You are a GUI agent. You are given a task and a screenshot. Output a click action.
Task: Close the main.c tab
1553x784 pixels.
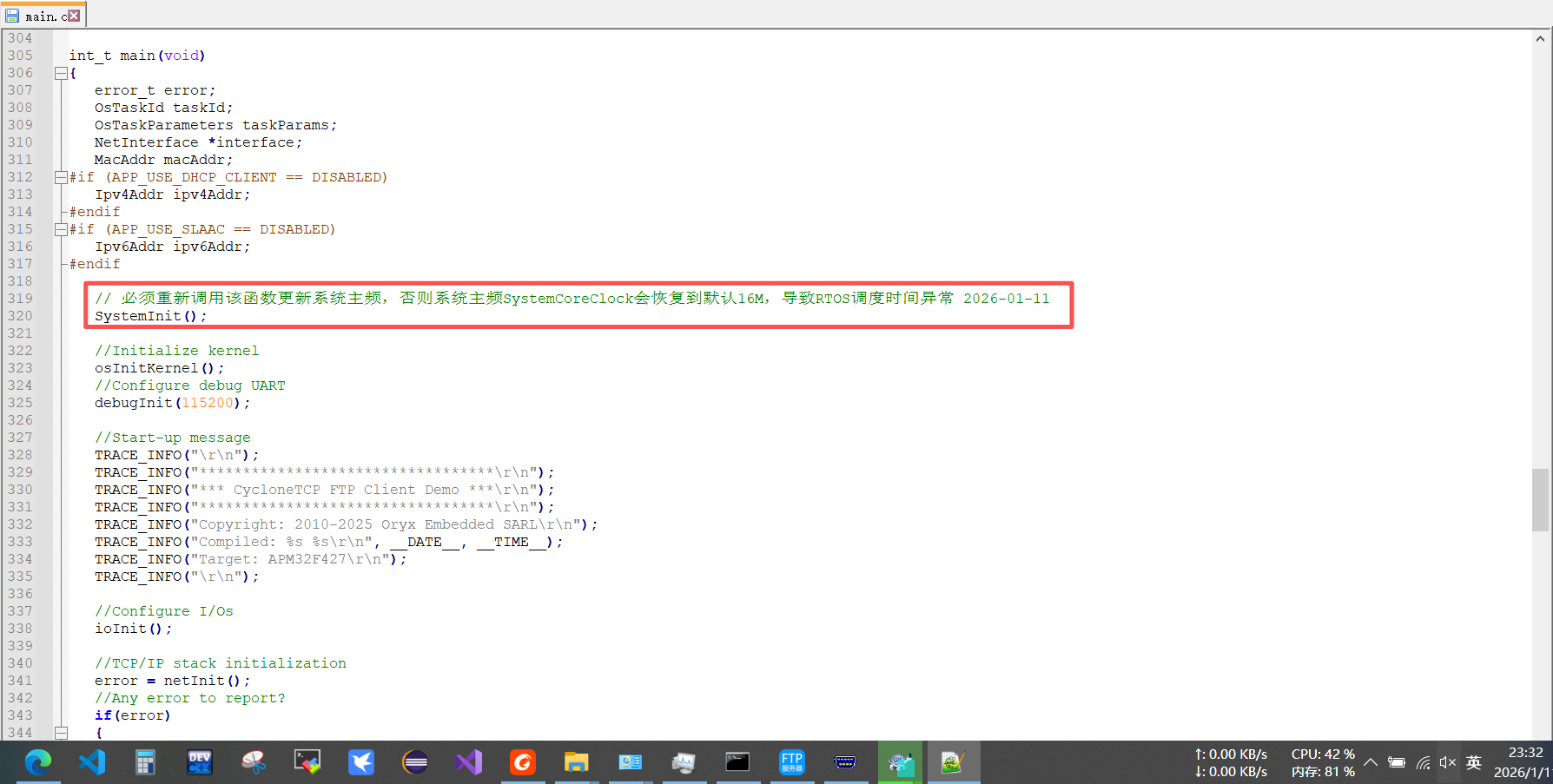pyautogui.click(x=75, y=16)
